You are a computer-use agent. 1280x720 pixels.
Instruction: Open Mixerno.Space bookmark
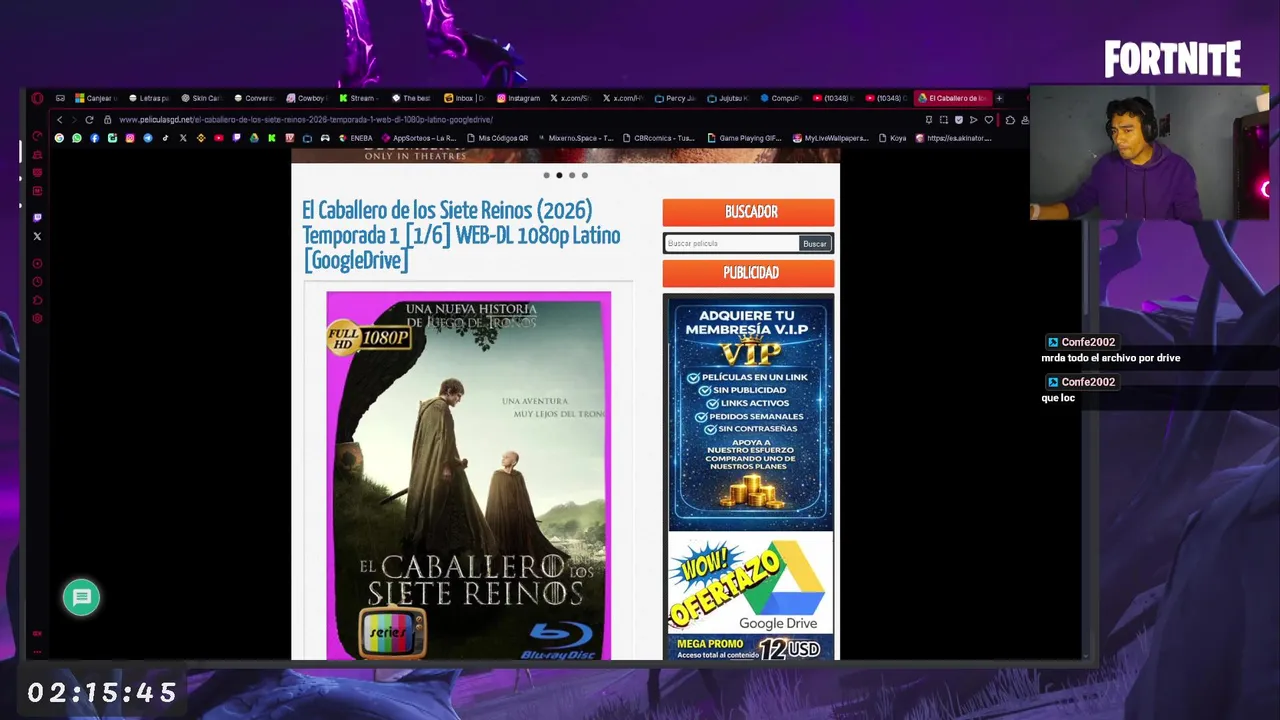pyautogui.click(x=575, y=138)
